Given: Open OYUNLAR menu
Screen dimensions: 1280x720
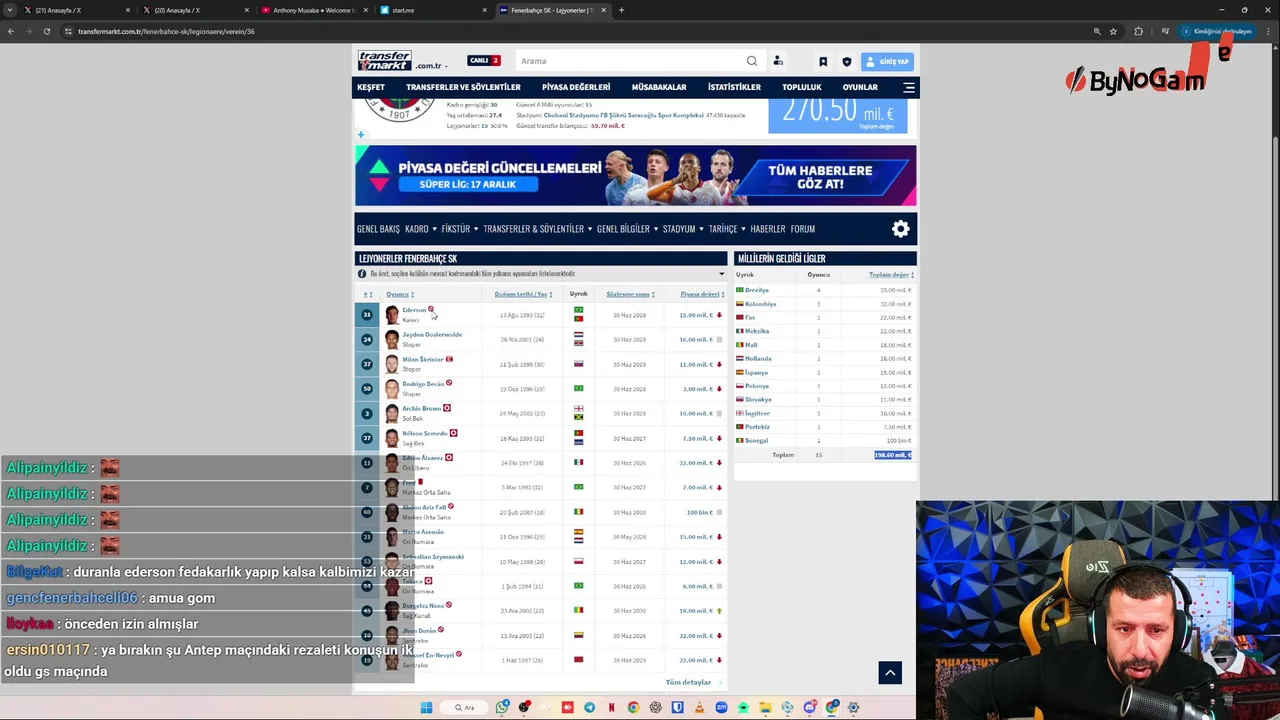Looking at the screenshot, I should [860, 87].
